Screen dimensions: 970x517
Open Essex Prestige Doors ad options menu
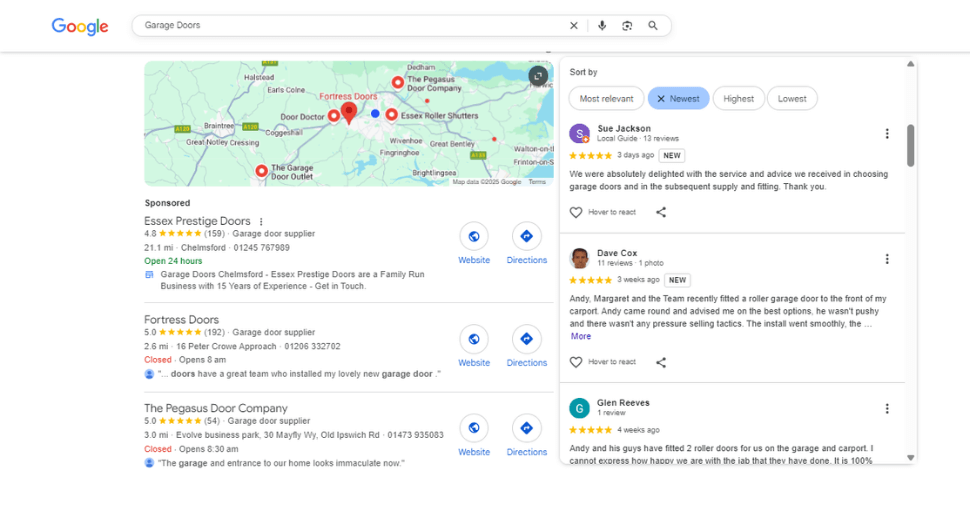[261, 221]
